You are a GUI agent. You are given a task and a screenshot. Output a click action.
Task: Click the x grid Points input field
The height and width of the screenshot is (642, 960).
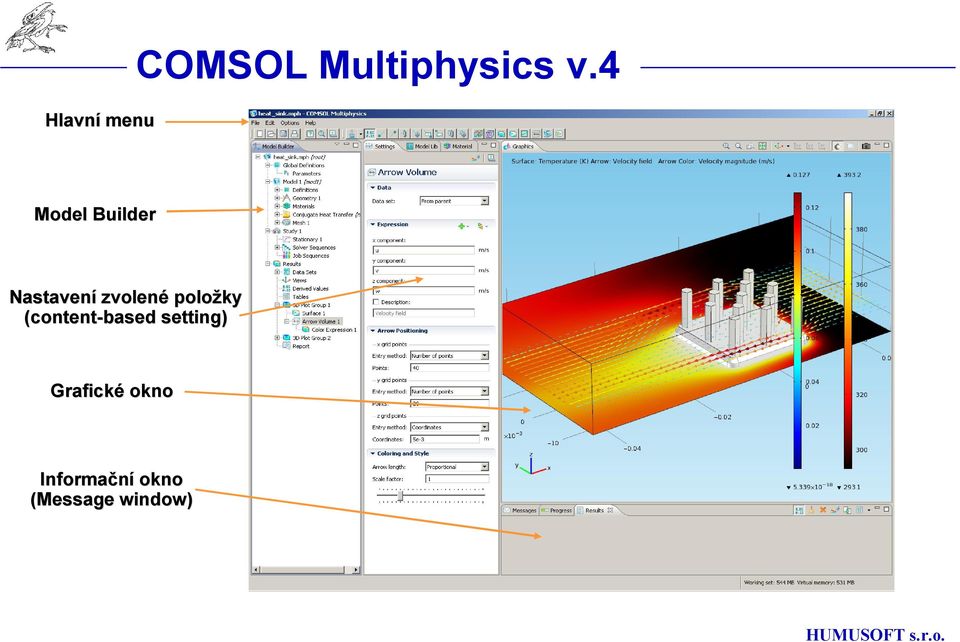pyautogui.click(x=449, y=368)
